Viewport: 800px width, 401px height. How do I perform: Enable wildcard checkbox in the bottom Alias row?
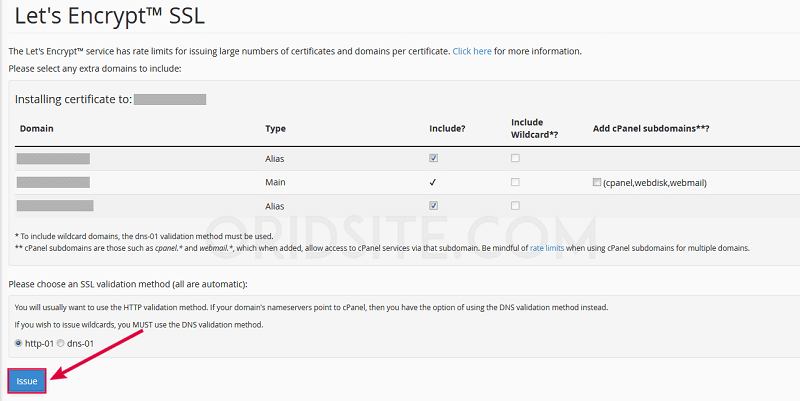click(515, 206)
